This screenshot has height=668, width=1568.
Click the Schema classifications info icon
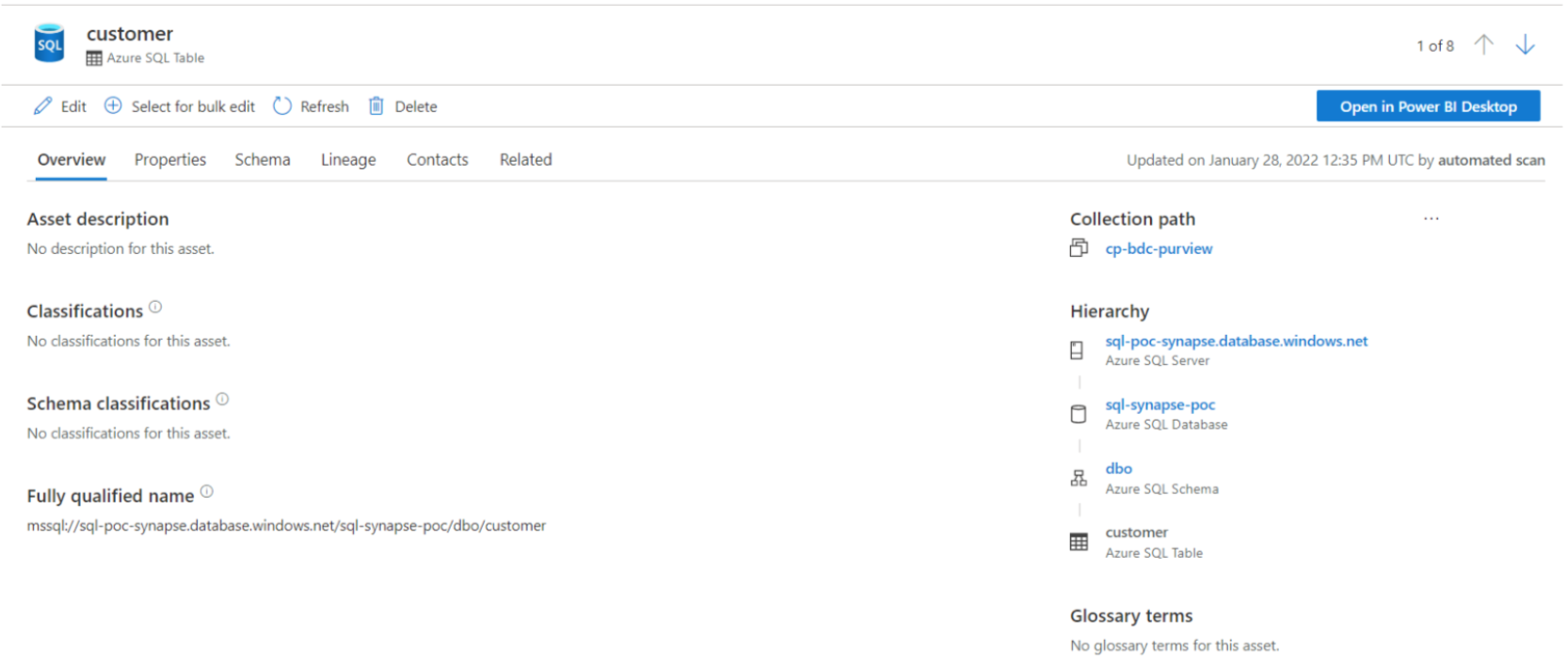pyautogui.click(x=222, y=399)
